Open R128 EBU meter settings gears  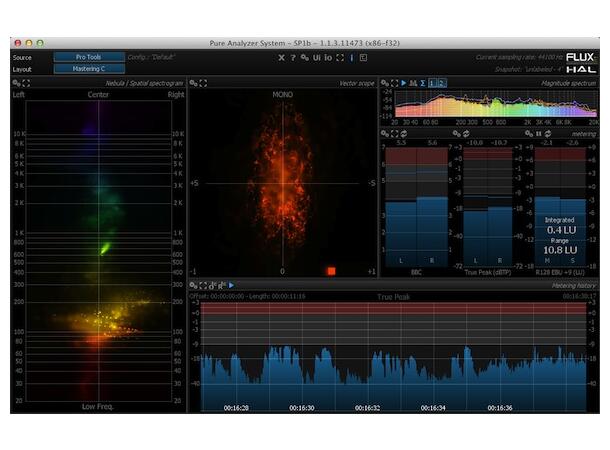click(x=529, y=134)
